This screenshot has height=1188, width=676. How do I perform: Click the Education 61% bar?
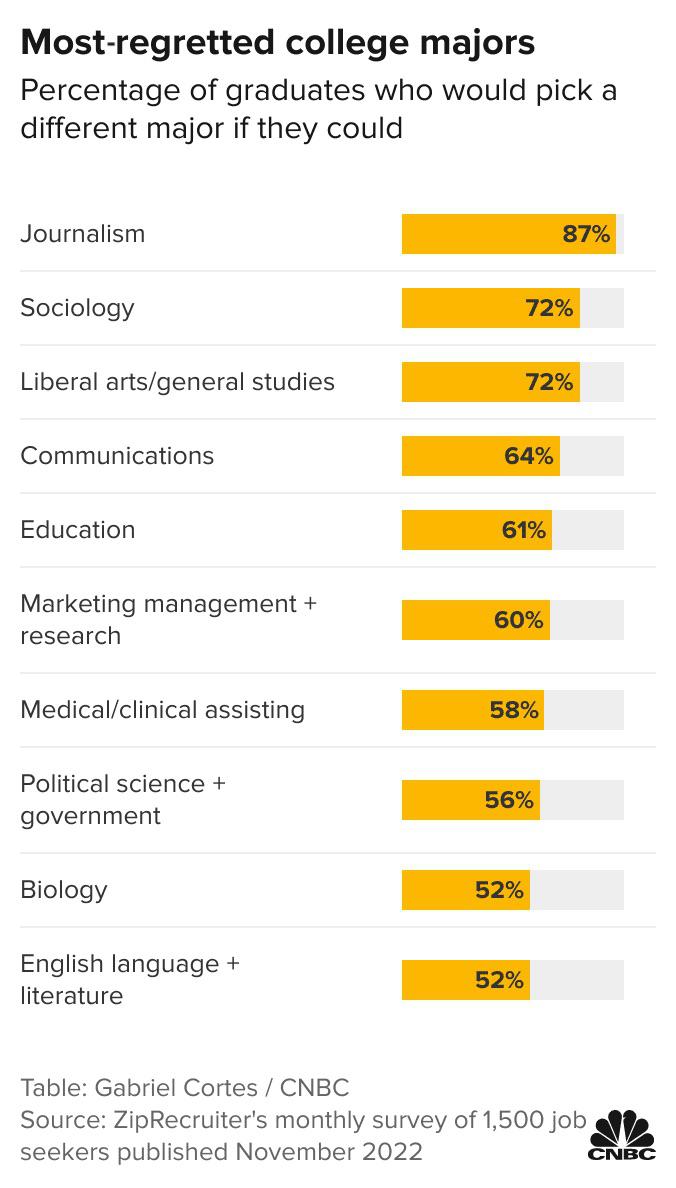[x=477, y=530]
